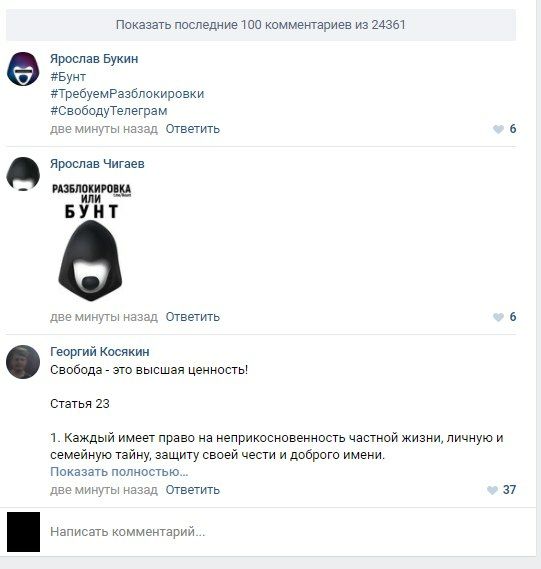Like Георгий Косякин's comment with the heart

pyautogui.click(x=492, y=490)
